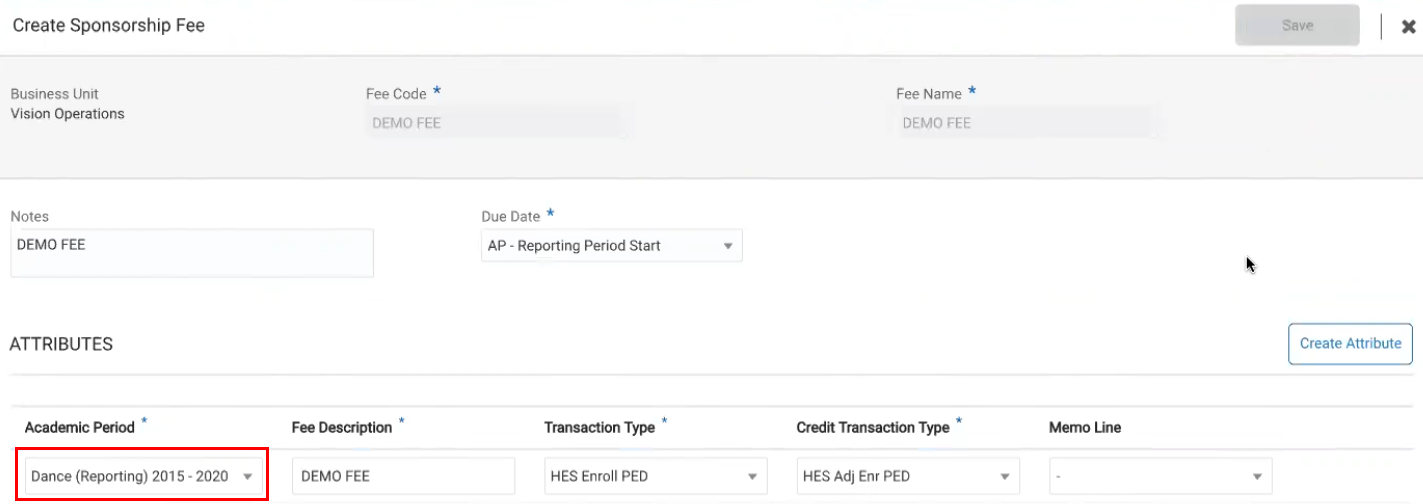Click the Credit Transaction Type column header
Viewport: 1423px width, 504px height.
pos(872,427)
